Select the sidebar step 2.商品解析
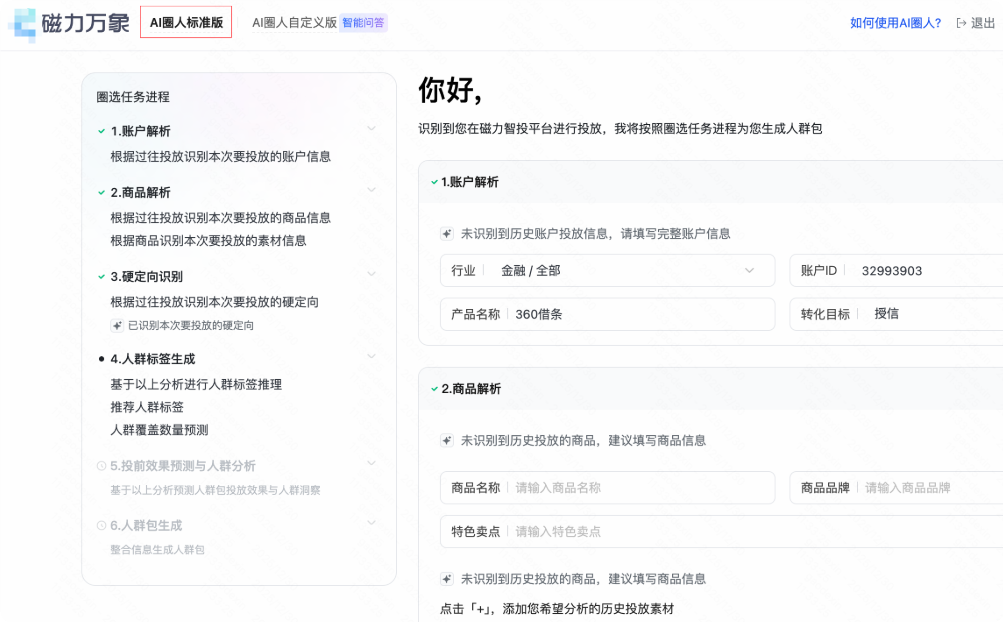Image resolution: width=1003 pixels, height=622 pixels. pyautogui.click(x=141, y=193)
